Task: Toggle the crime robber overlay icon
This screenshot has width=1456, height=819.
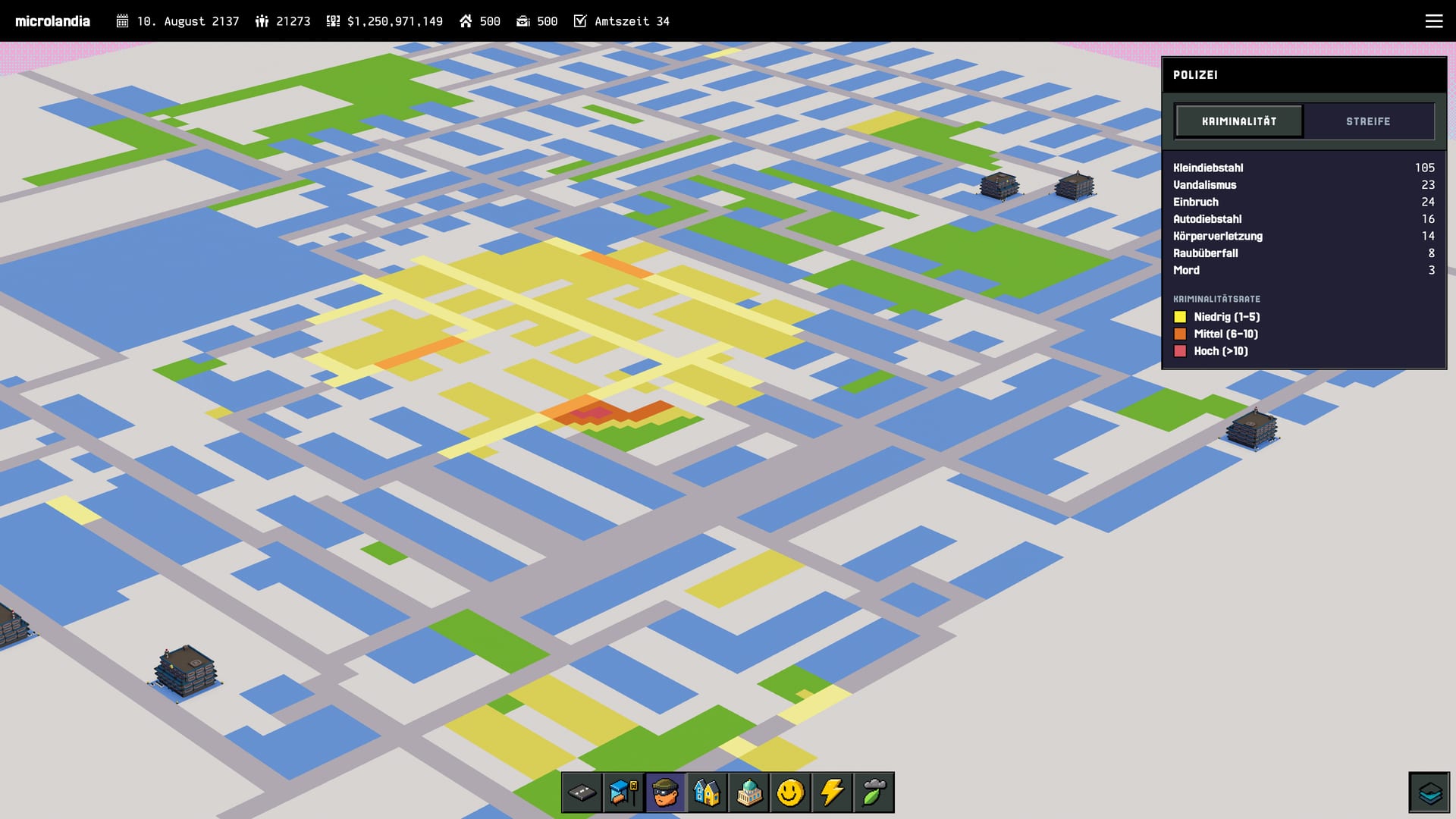Action: (x=666, y=793)
